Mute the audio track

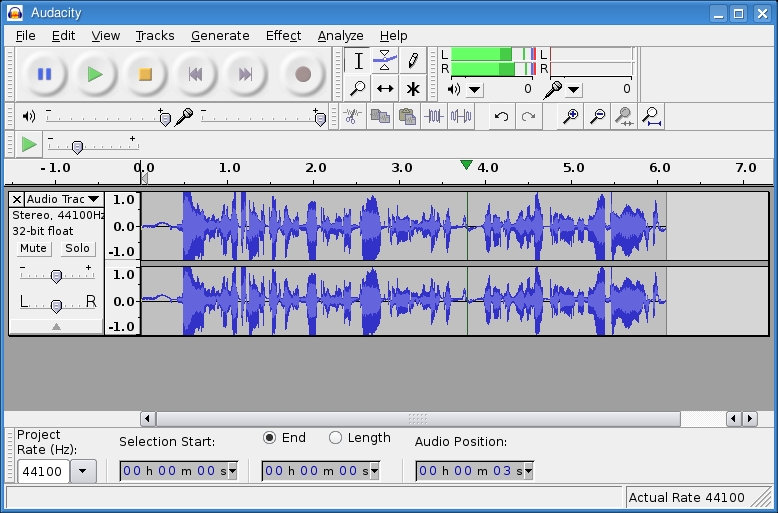click(x=33, y=248)
